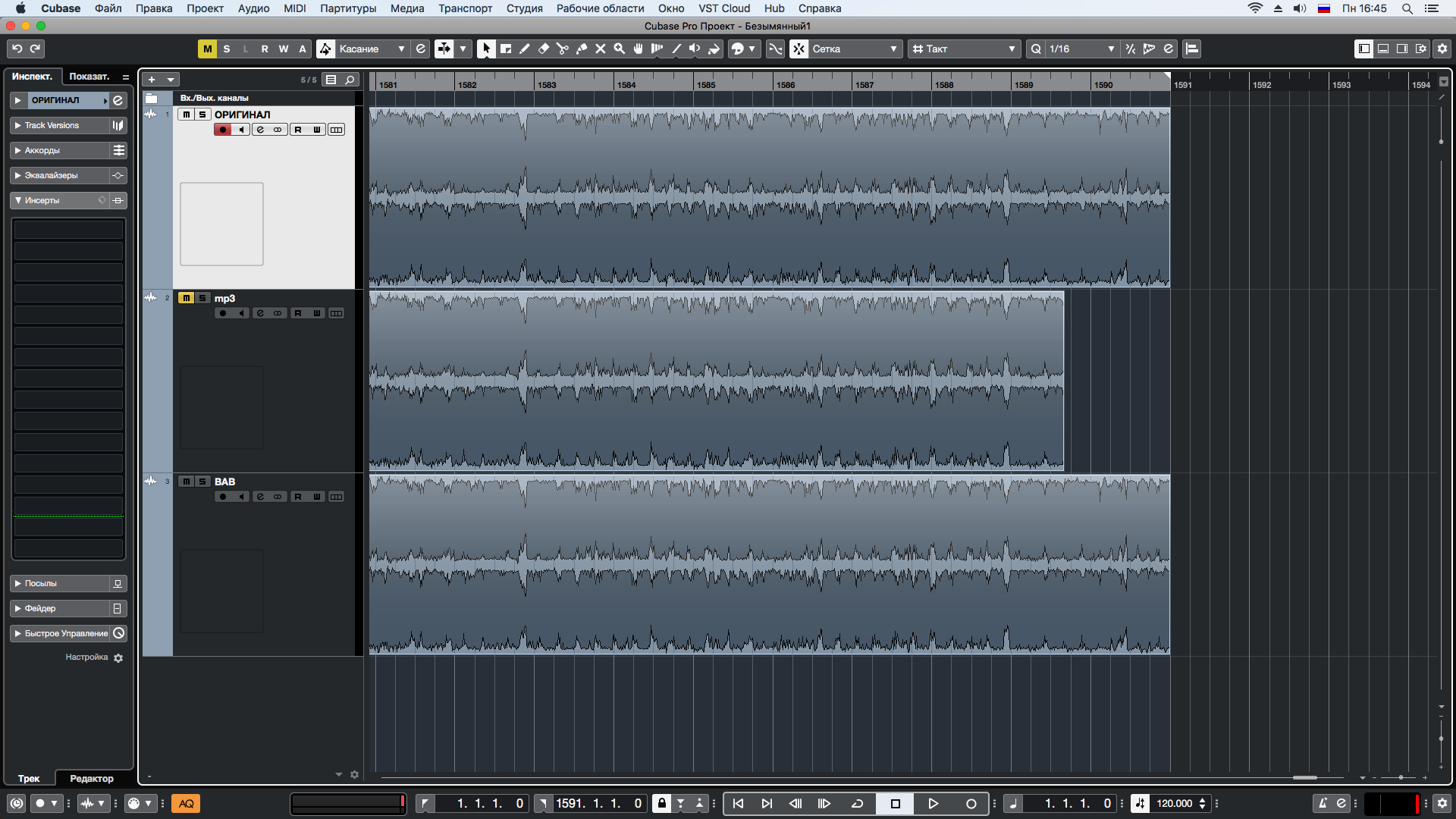Click the Настройка inspector settings link
Viewport: 1456px width, 819px height.
coord(87,657)
